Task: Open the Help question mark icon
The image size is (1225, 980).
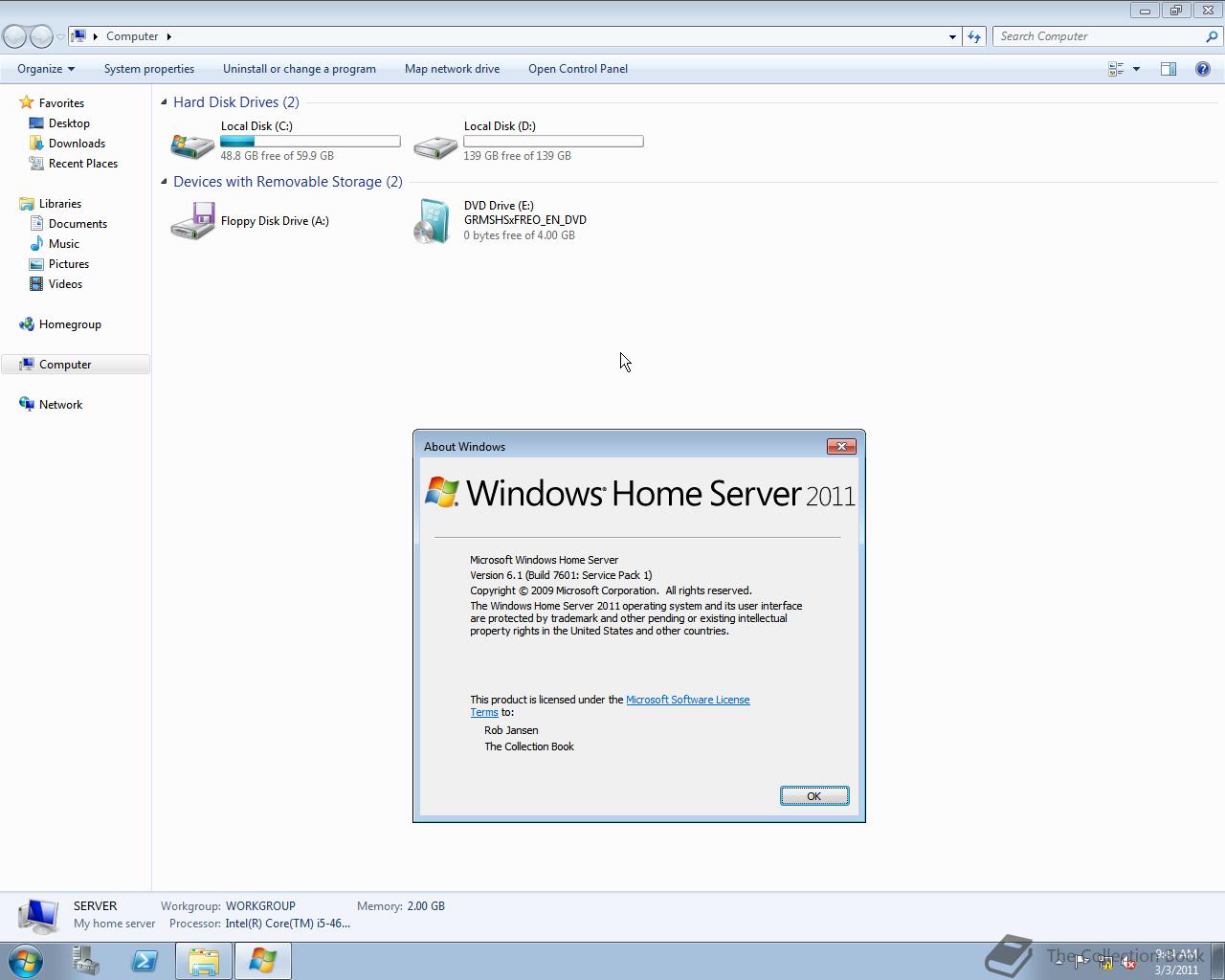Action: click(1203, 69)
